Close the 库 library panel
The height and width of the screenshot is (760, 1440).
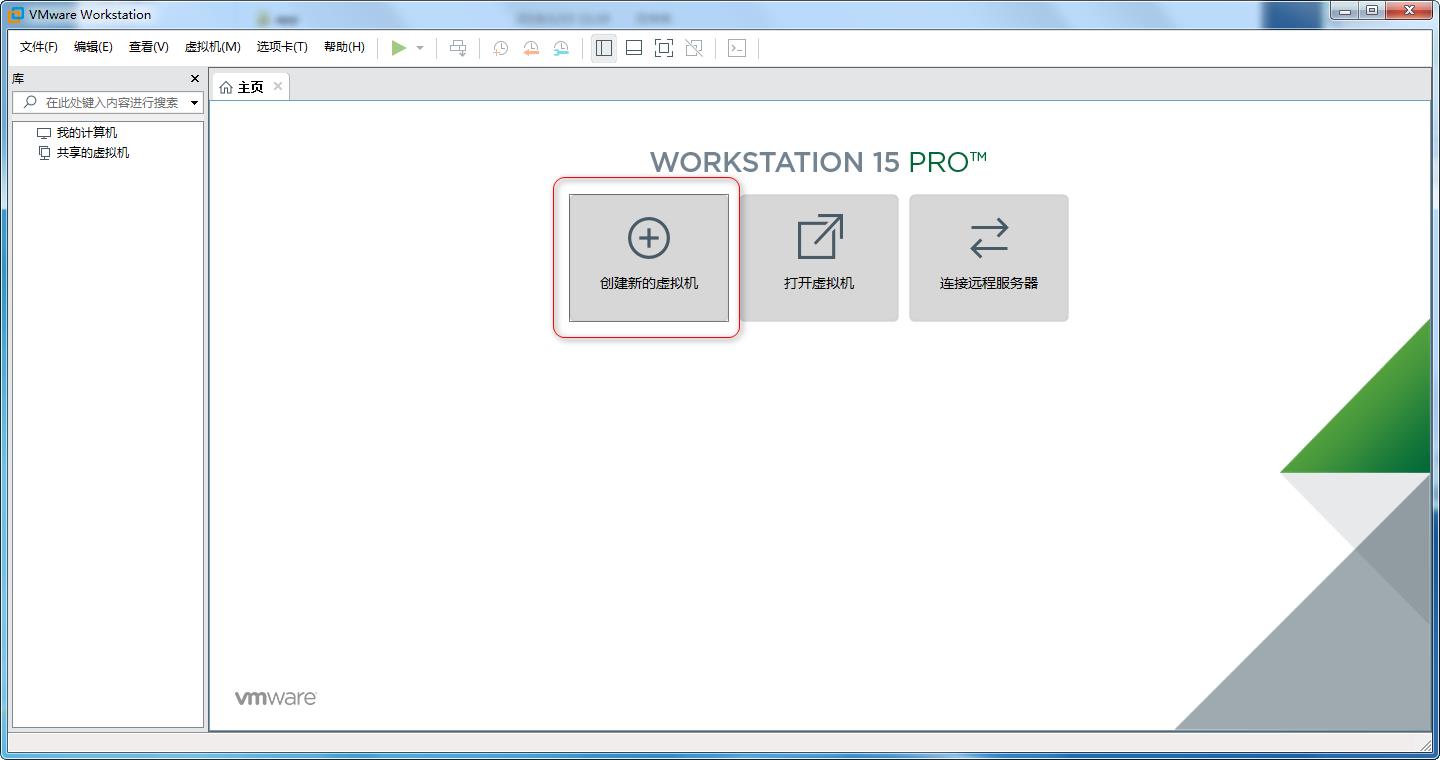[x=195, y=78]
